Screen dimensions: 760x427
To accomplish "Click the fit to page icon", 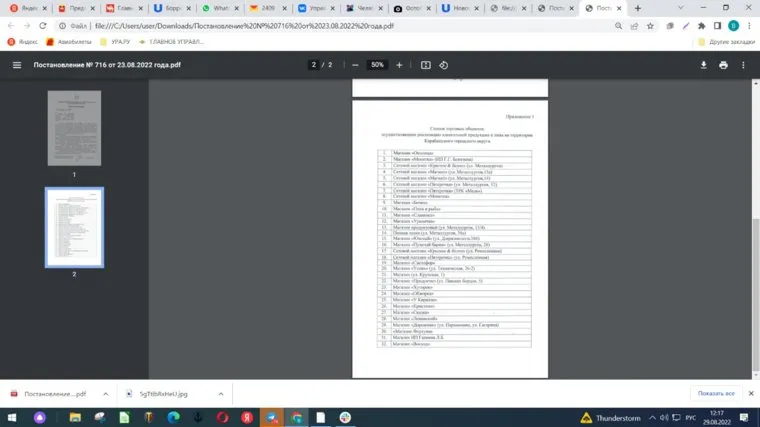I will (426, 65).
